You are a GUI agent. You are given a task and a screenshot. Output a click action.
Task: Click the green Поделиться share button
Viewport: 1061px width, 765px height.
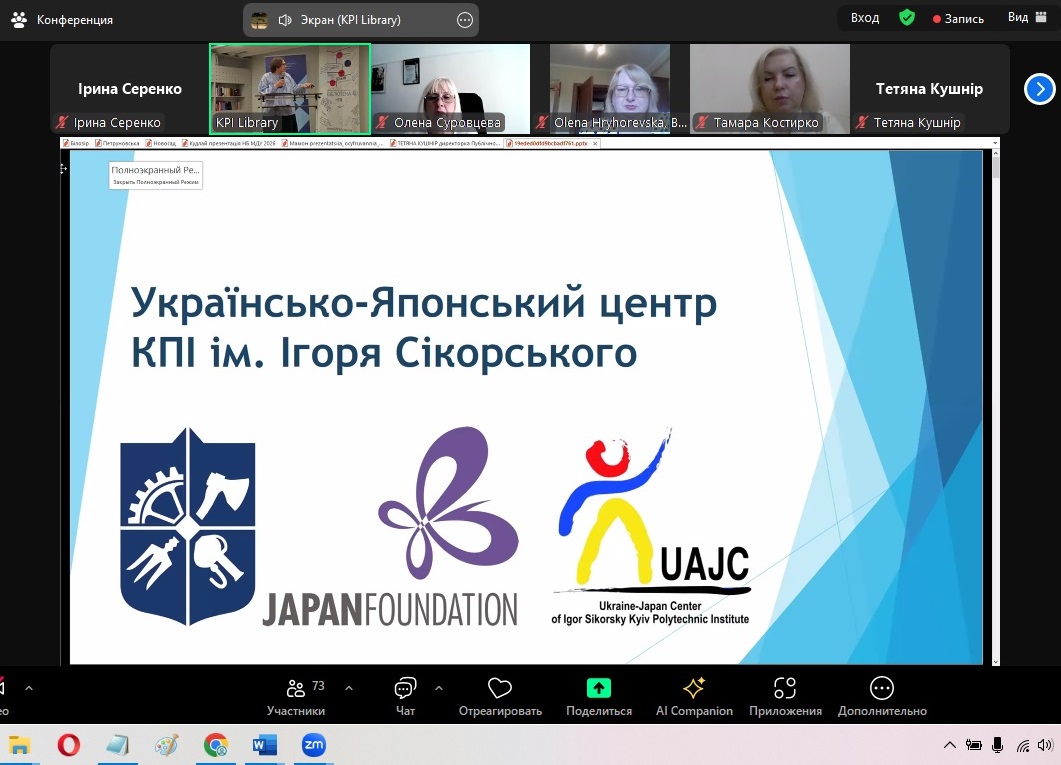599,697
